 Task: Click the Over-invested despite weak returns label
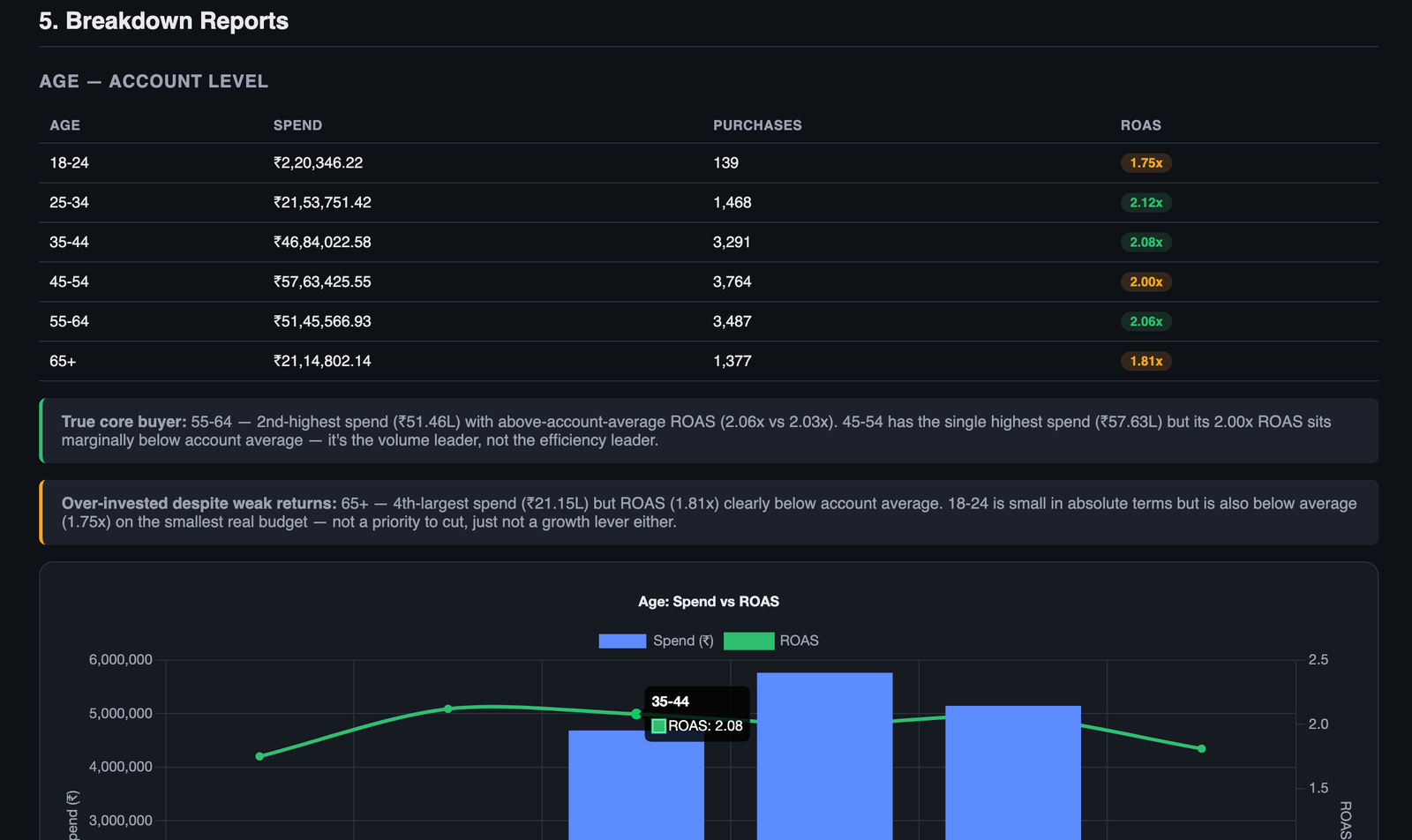[199, 504]
